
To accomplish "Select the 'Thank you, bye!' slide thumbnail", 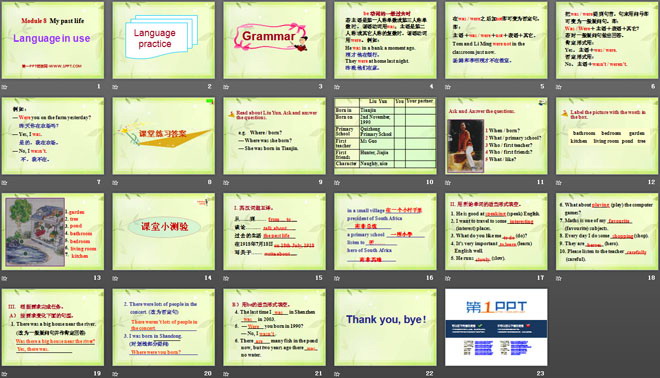I will tap(385, 327).
